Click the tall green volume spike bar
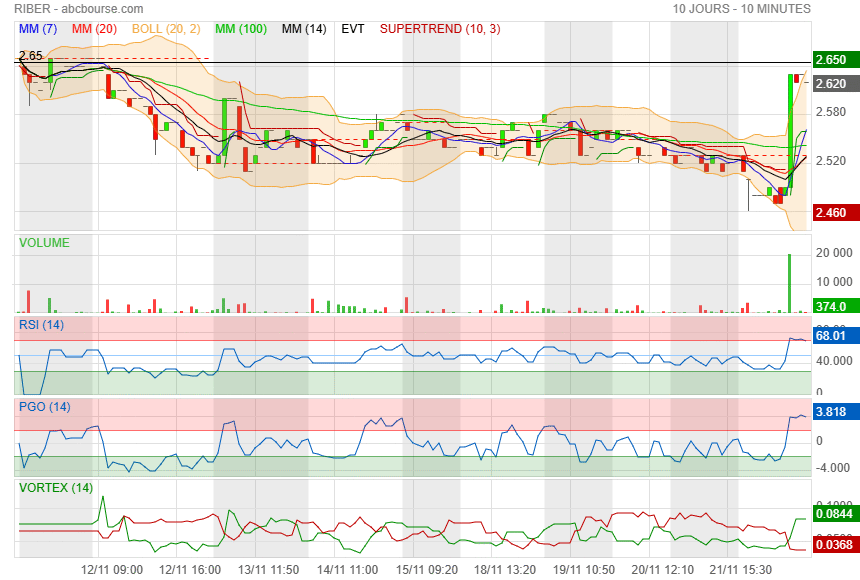 [x=789, y=283]
